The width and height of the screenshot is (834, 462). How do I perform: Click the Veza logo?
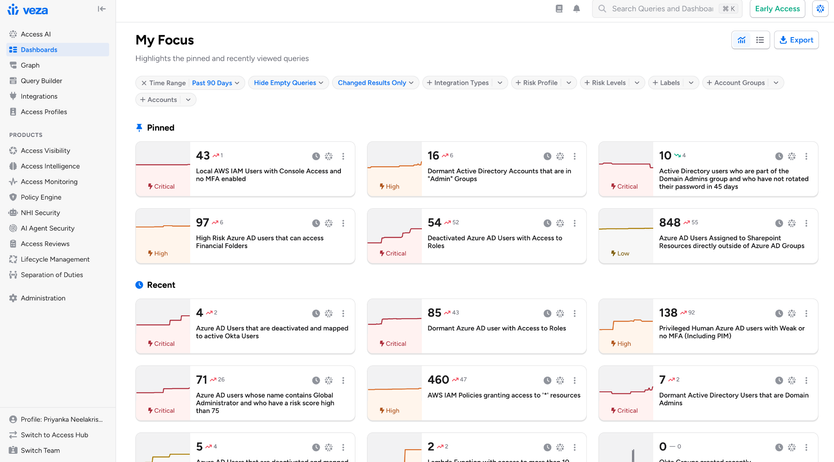point(28,10)
